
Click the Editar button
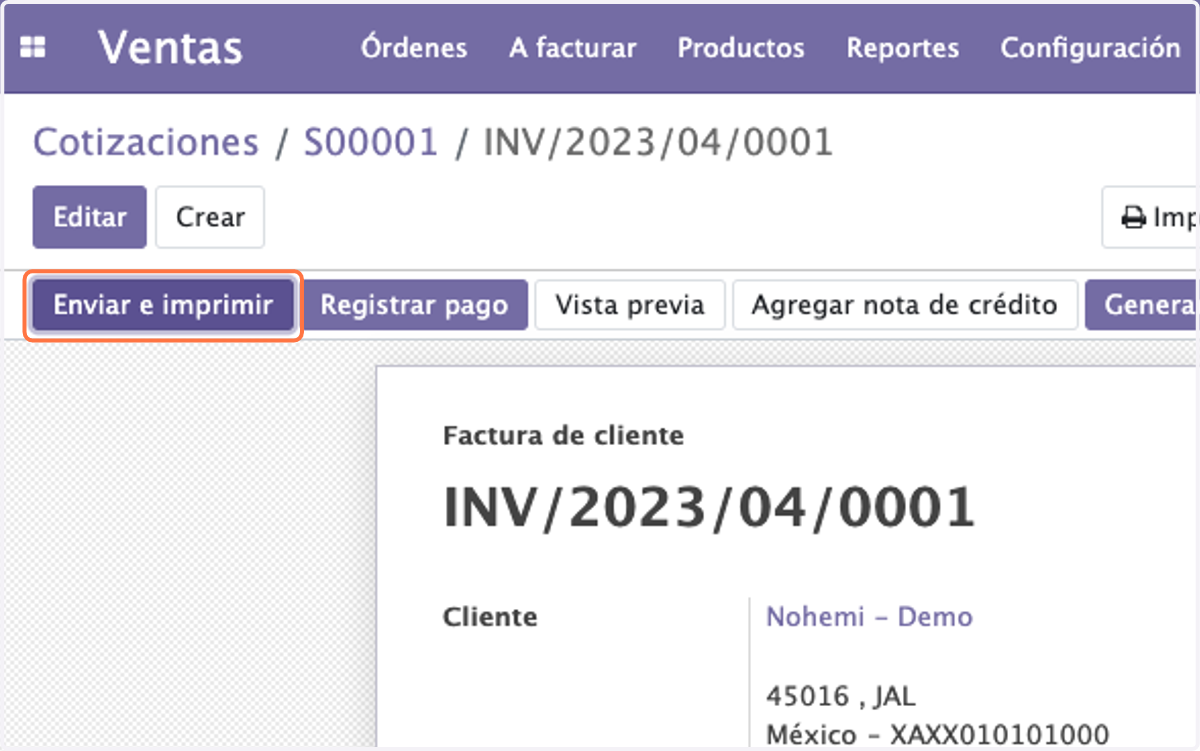(90, 217)
